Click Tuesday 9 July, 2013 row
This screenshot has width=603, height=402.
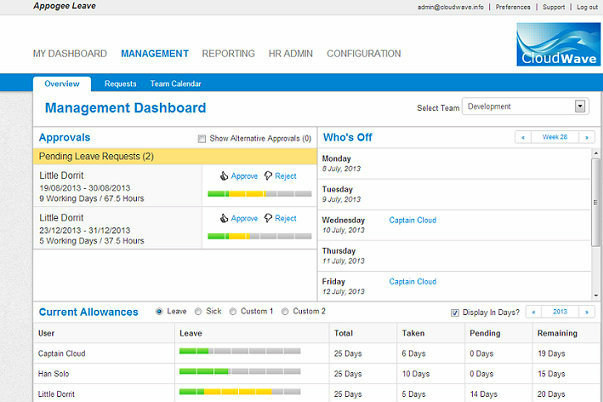coord(454,194)
